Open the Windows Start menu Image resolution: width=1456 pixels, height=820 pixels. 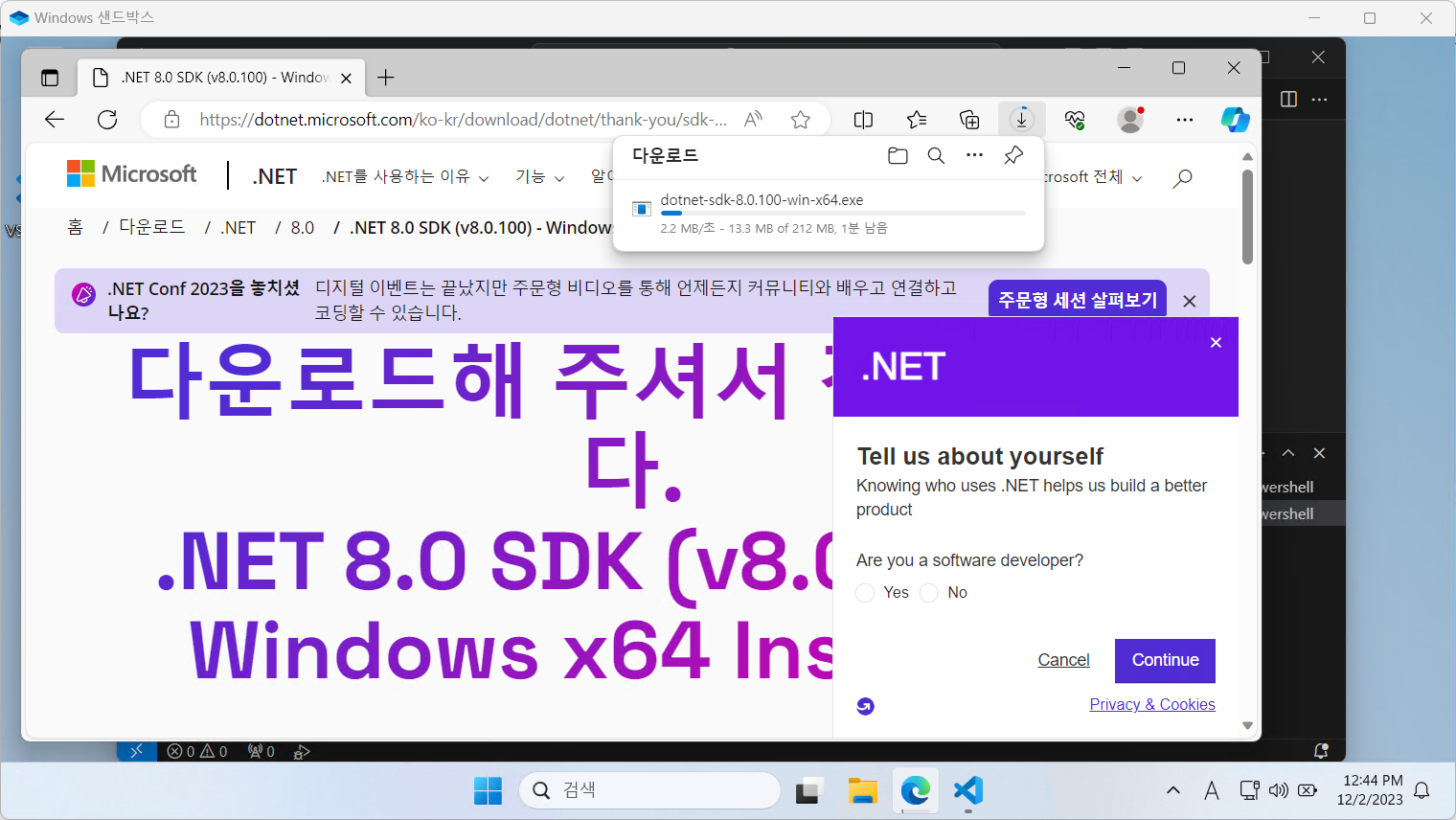(x=488, y=790)
